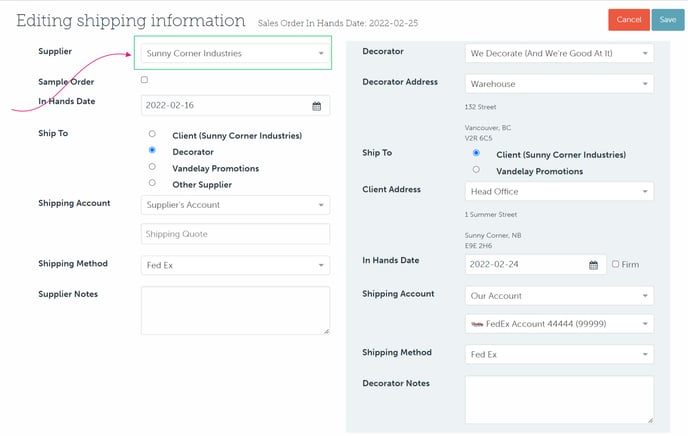688x436 pixels.
Task: Expand the decorator Shipping Method Fed Ex dropdown
Action: (x=559, y=354)
